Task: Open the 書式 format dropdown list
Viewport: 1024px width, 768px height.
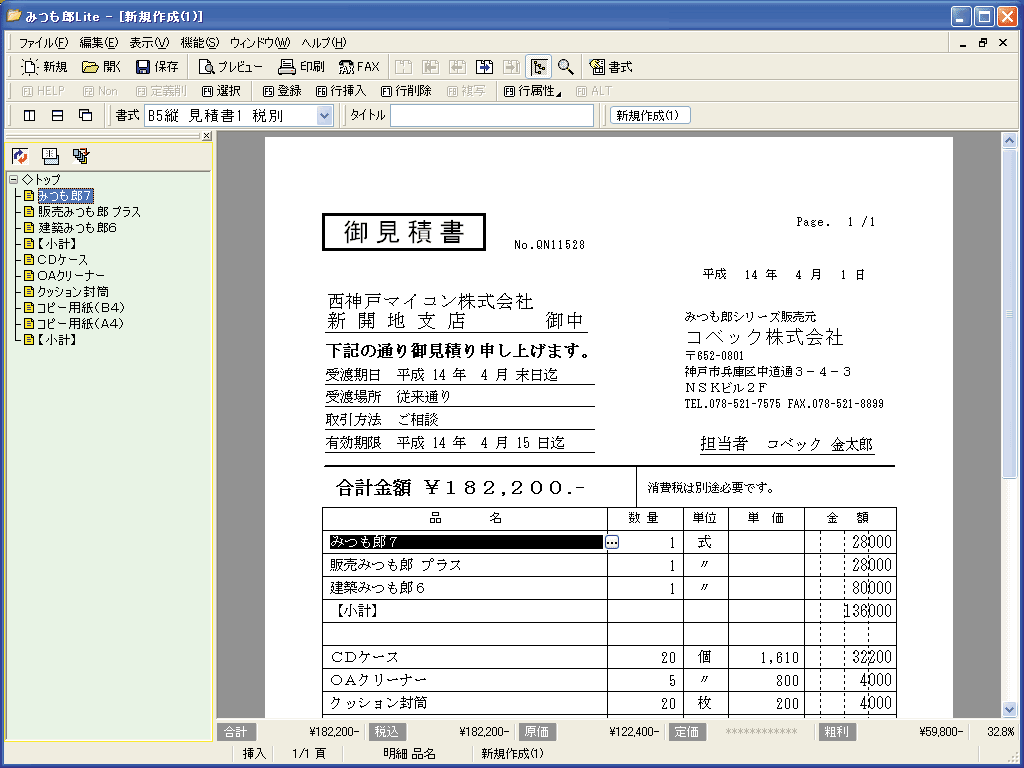Action: click(x=324, y=116)
